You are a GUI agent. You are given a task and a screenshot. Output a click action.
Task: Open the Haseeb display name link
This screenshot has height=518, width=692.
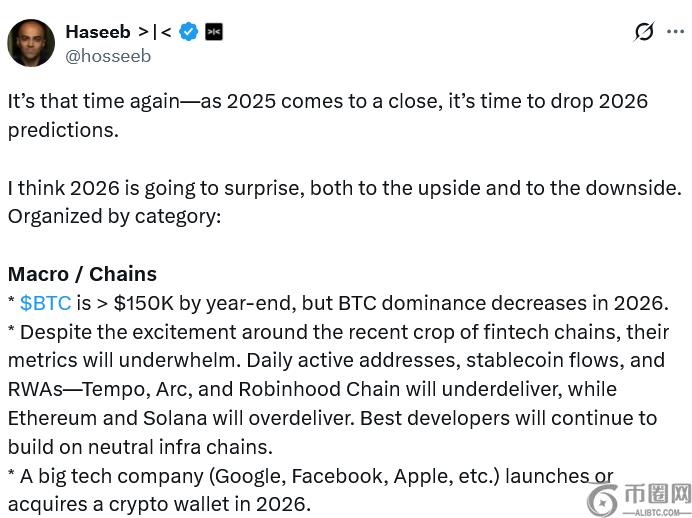[97, 32]
